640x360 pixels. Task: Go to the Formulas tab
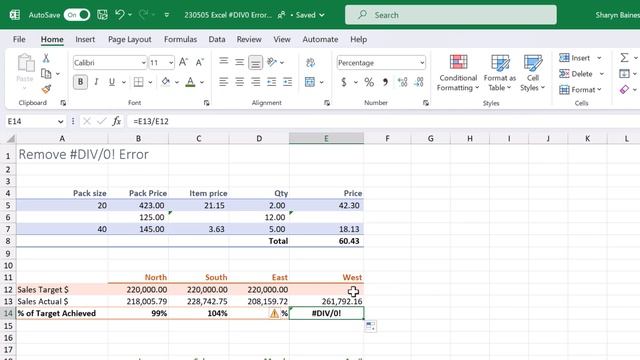pyautogui.click(x=180, y=40)
